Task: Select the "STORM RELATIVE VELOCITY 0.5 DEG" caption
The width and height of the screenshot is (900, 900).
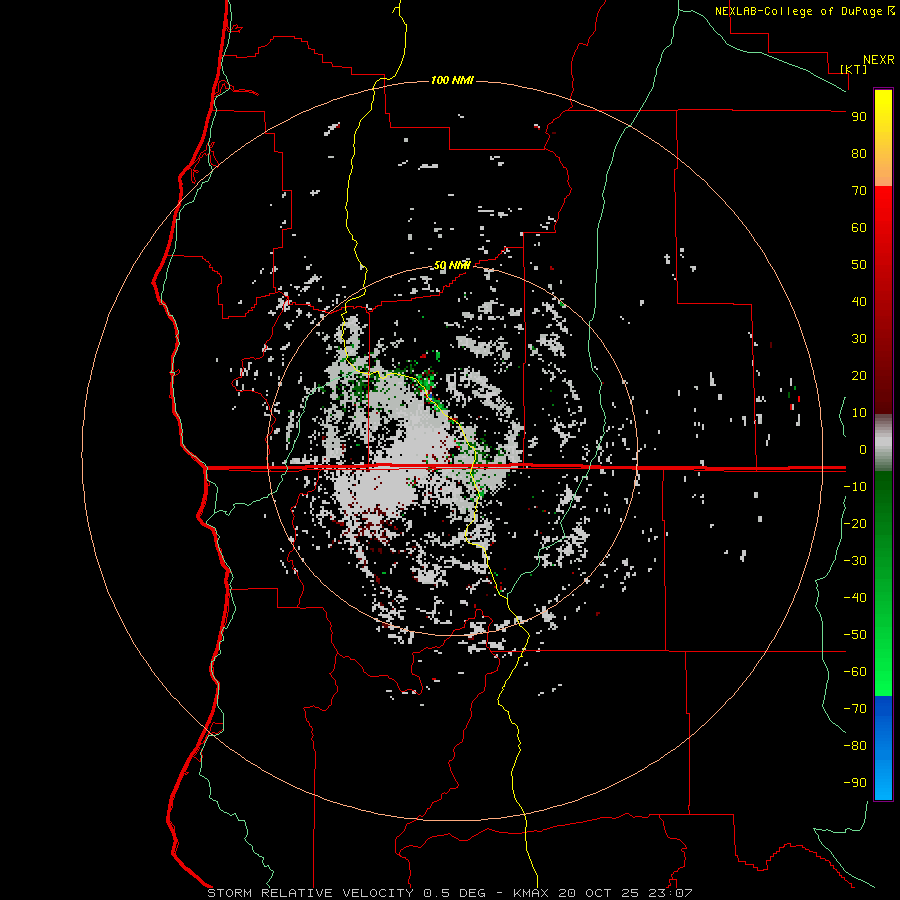Action: [x=346, y=893]
